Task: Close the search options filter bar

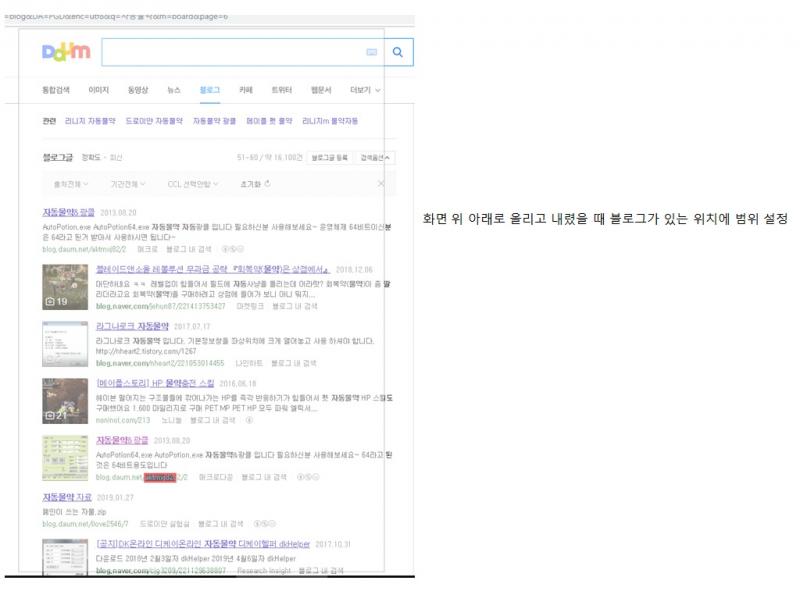Action: (380, 184)
